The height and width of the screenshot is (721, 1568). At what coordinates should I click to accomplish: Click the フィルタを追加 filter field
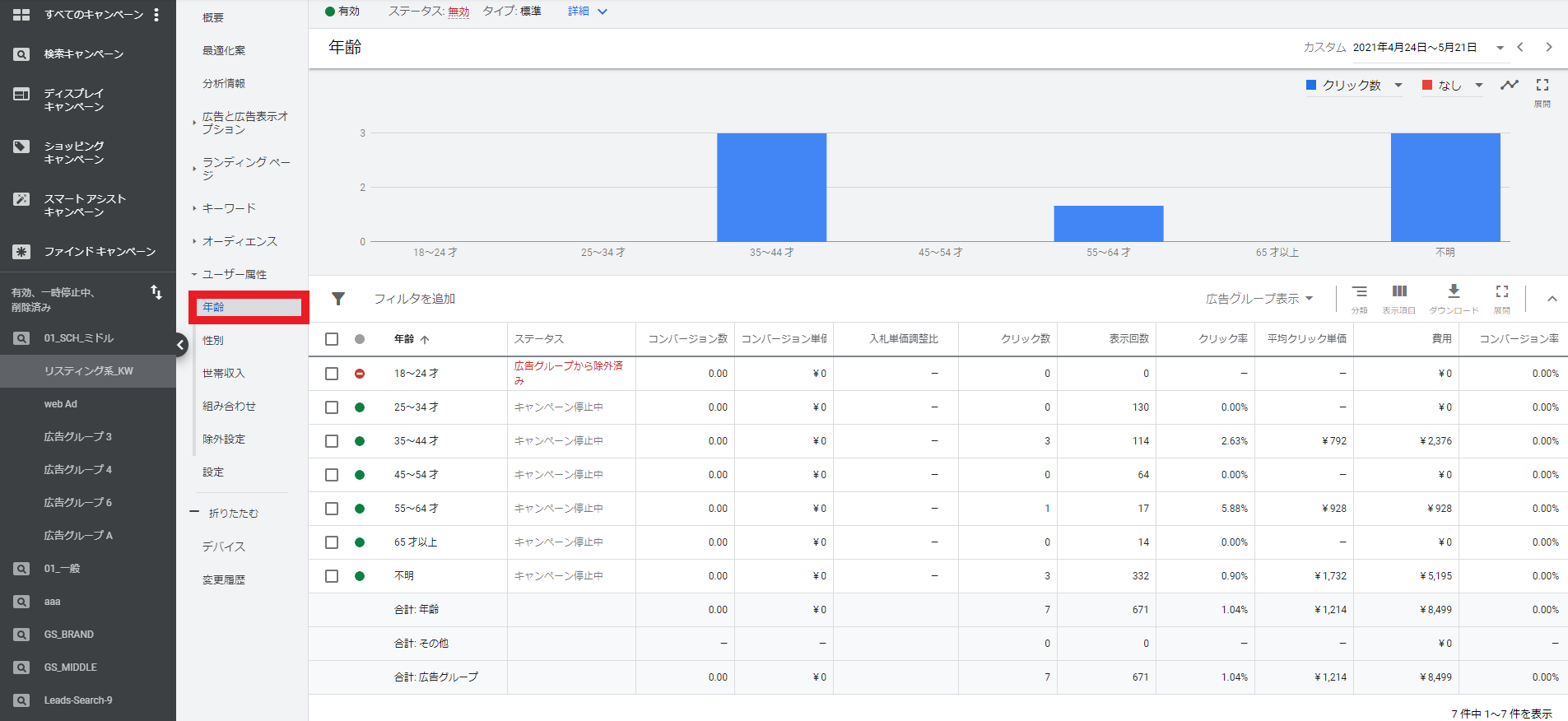pyautogui.click(x=415, y=299)
